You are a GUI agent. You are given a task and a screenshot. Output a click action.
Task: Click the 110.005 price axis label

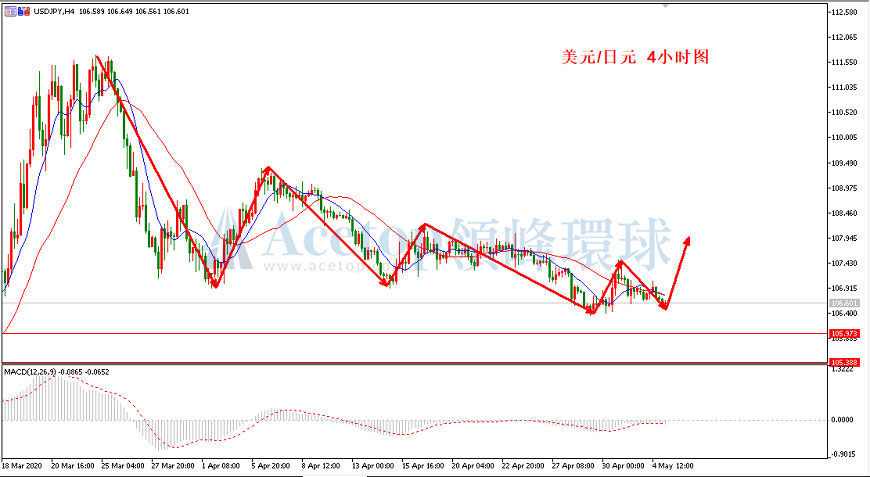click(x=846, y=138)
